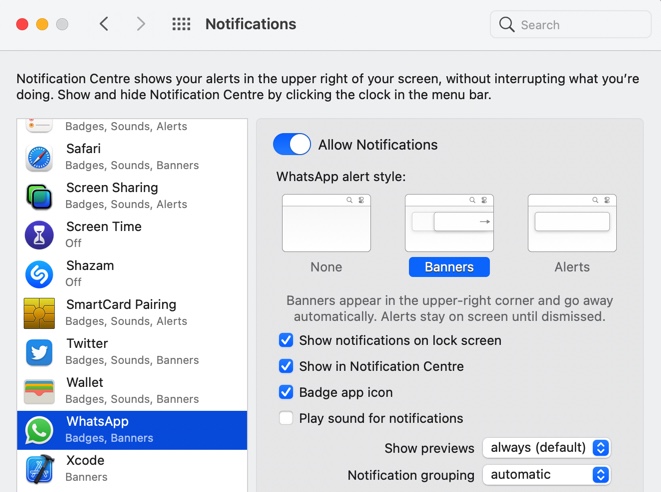Uncheck Show in Notification Centre
The image size is (661, 492).
(286, 366)
